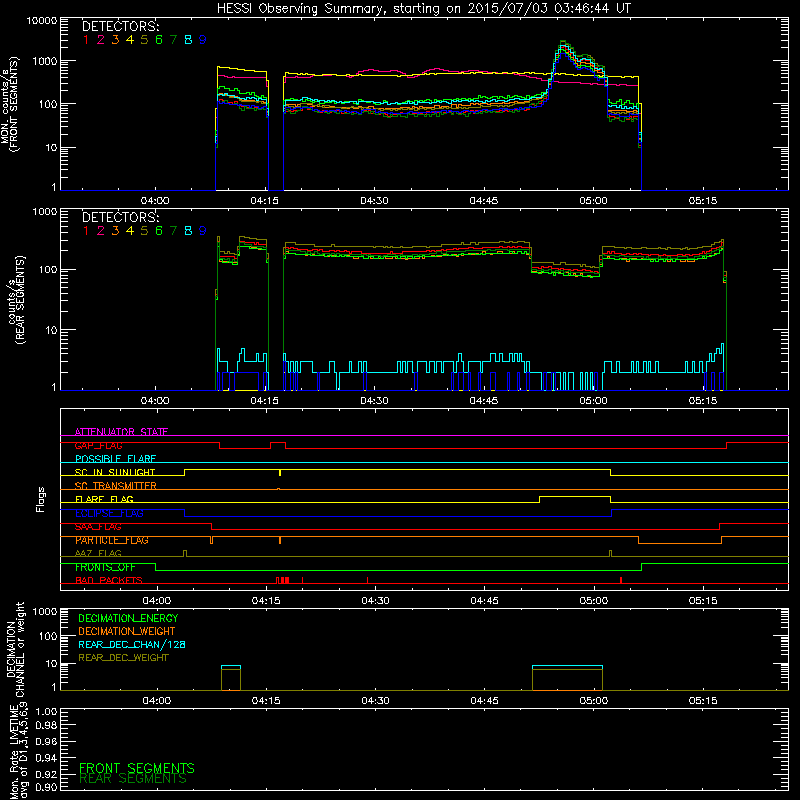Viewport: 800px width, 800px height.
Task: Click the ATTENUATOR_STATE flag label
Action: click(x=121, y=432)
